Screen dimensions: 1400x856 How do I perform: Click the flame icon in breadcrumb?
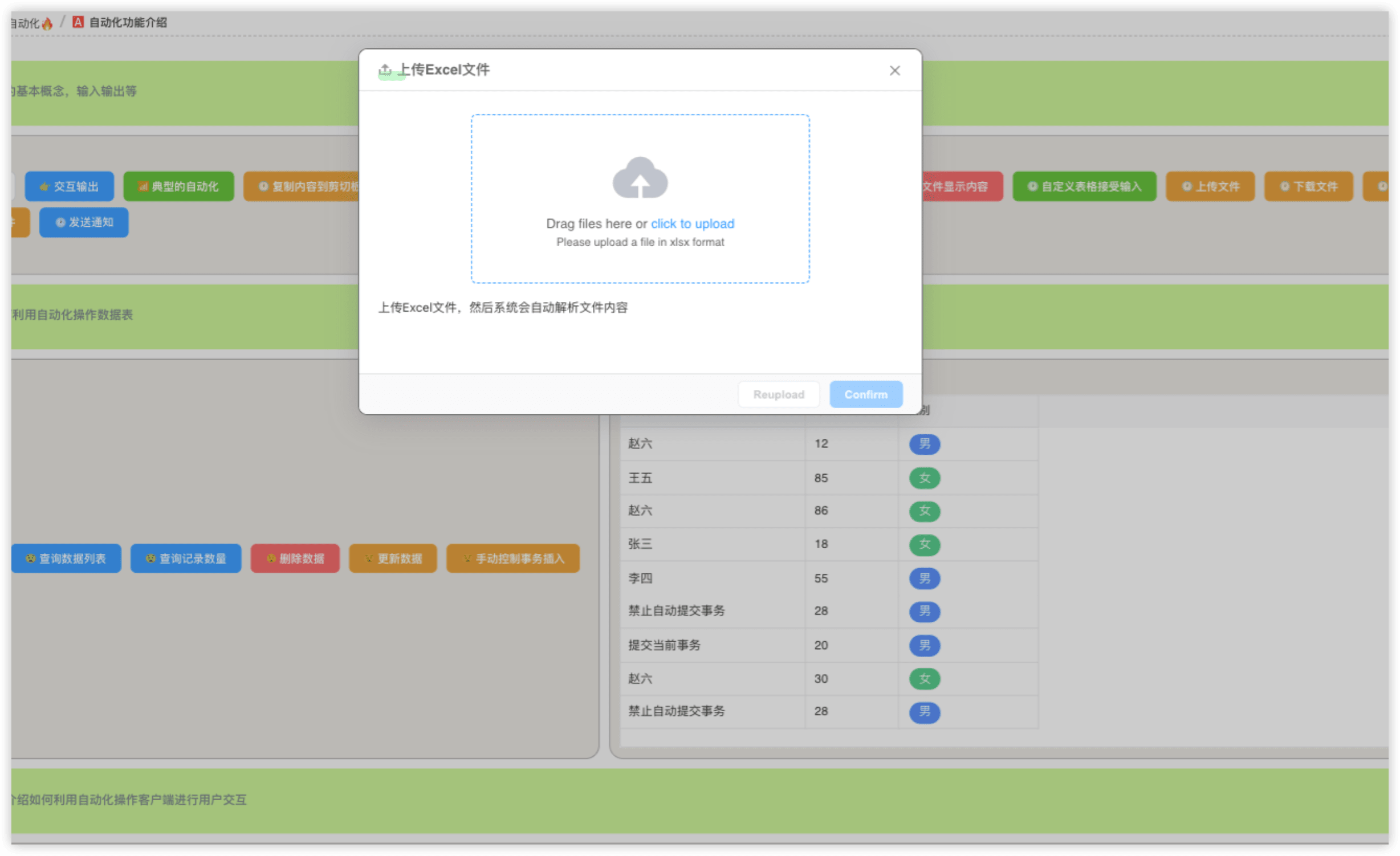pyautogui.click(x=47, y=23)
